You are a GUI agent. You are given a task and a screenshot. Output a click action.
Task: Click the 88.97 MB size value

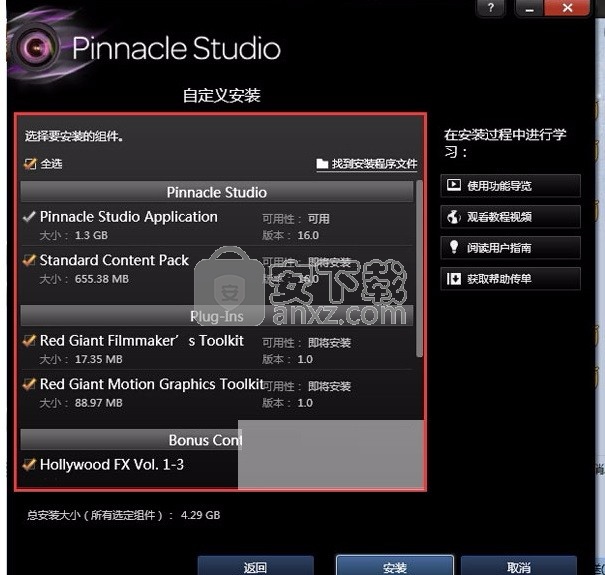pyautogui.click(x=99, y=403)
